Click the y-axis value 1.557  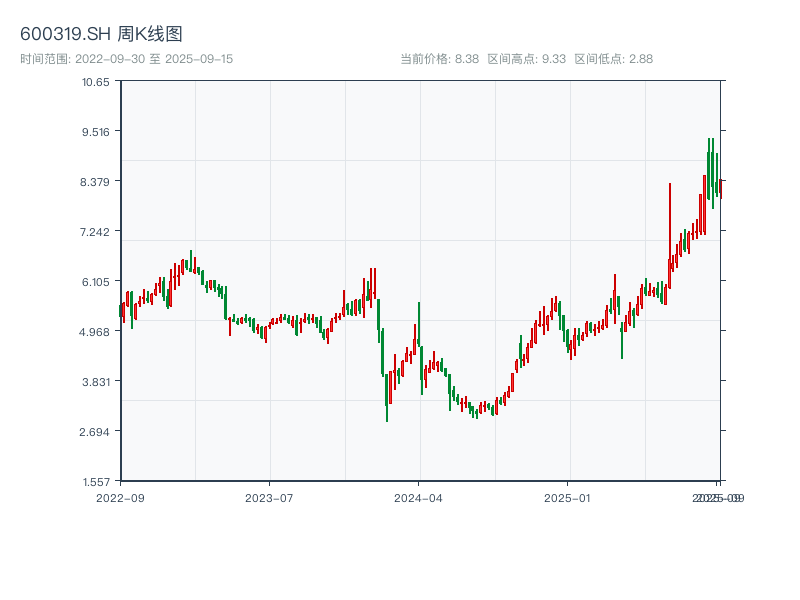tap(96, 482)
